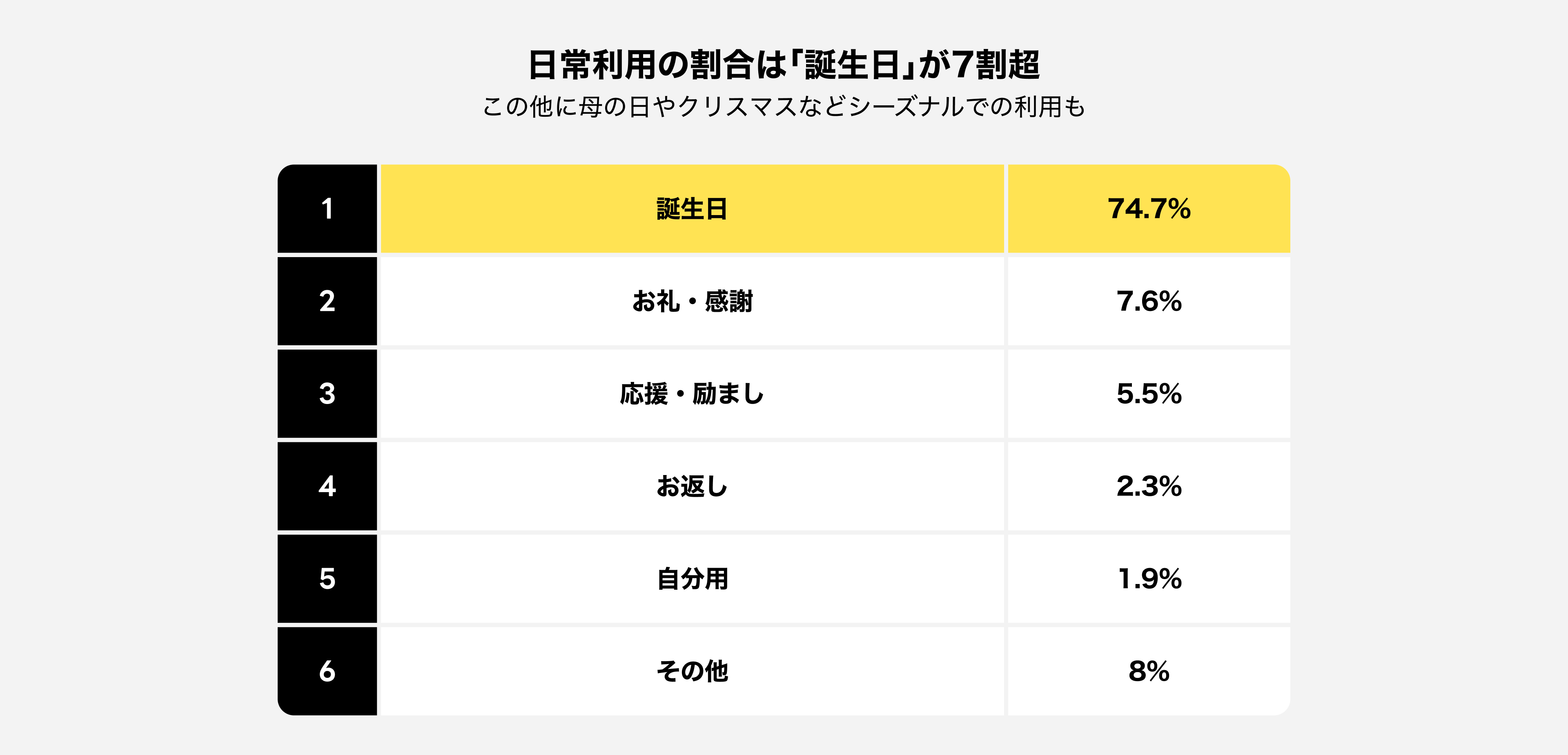Select rank number 4 cell

(327, 486)
